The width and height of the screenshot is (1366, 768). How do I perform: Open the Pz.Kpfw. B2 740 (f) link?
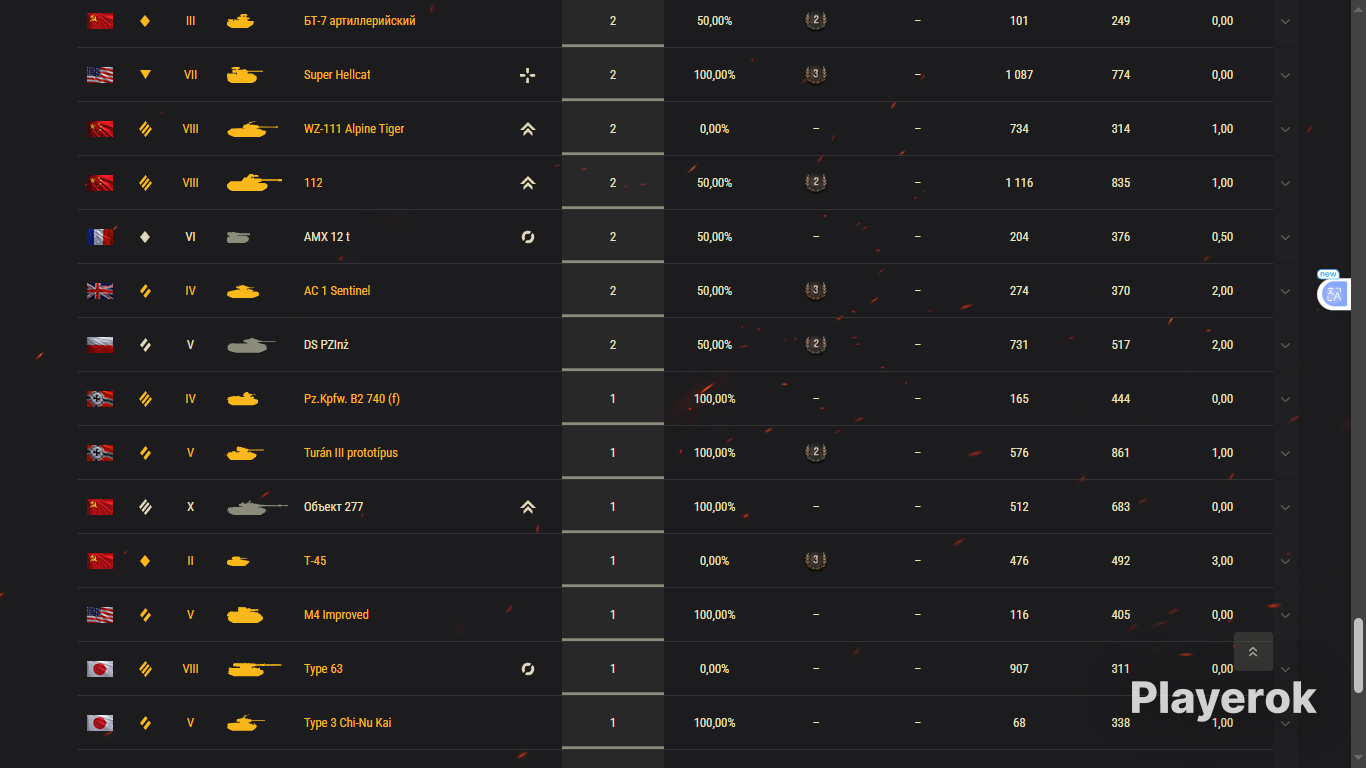tap(351, 399)
